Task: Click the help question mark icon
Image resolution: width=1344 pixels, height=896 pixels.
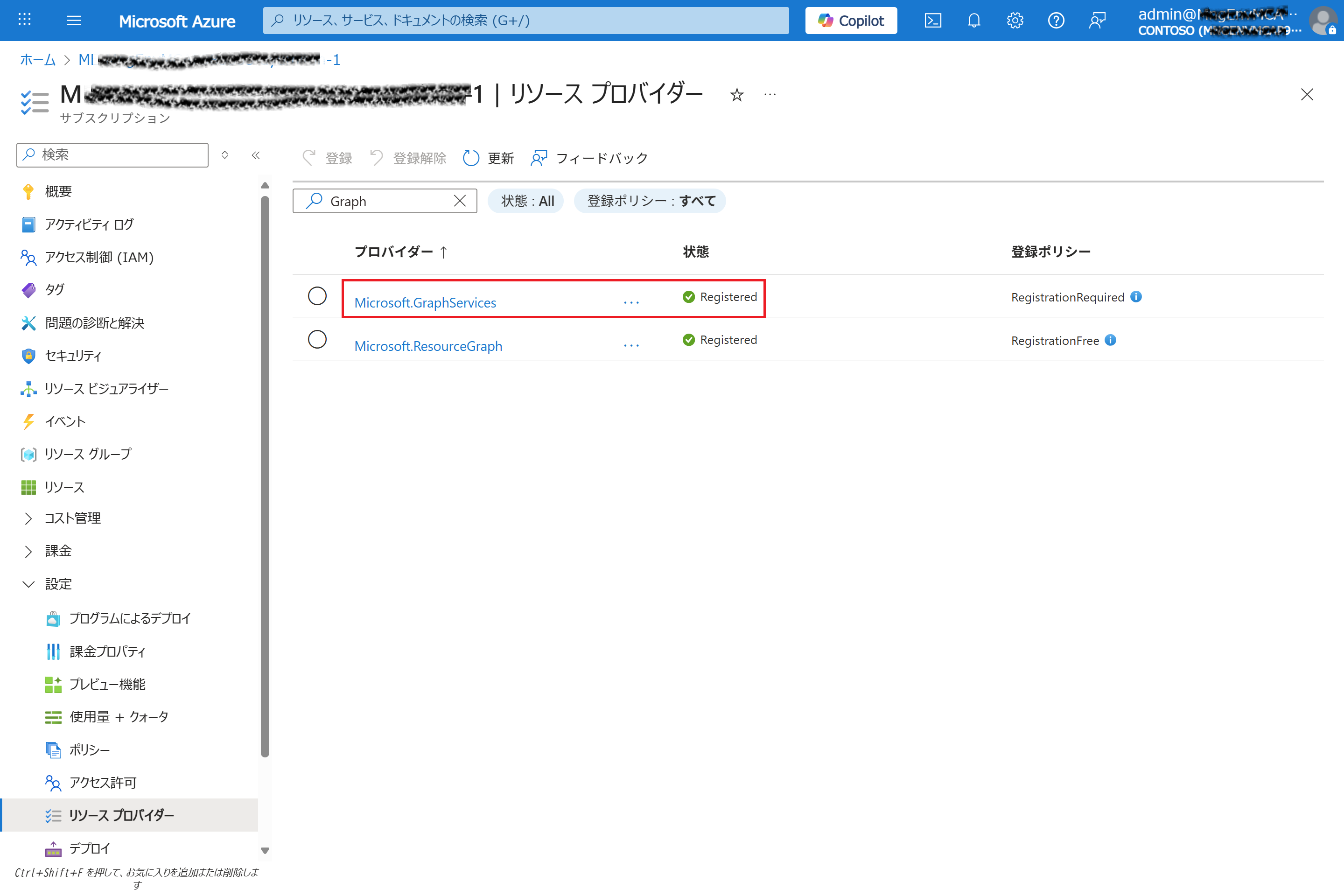Action: [1056, 21]
